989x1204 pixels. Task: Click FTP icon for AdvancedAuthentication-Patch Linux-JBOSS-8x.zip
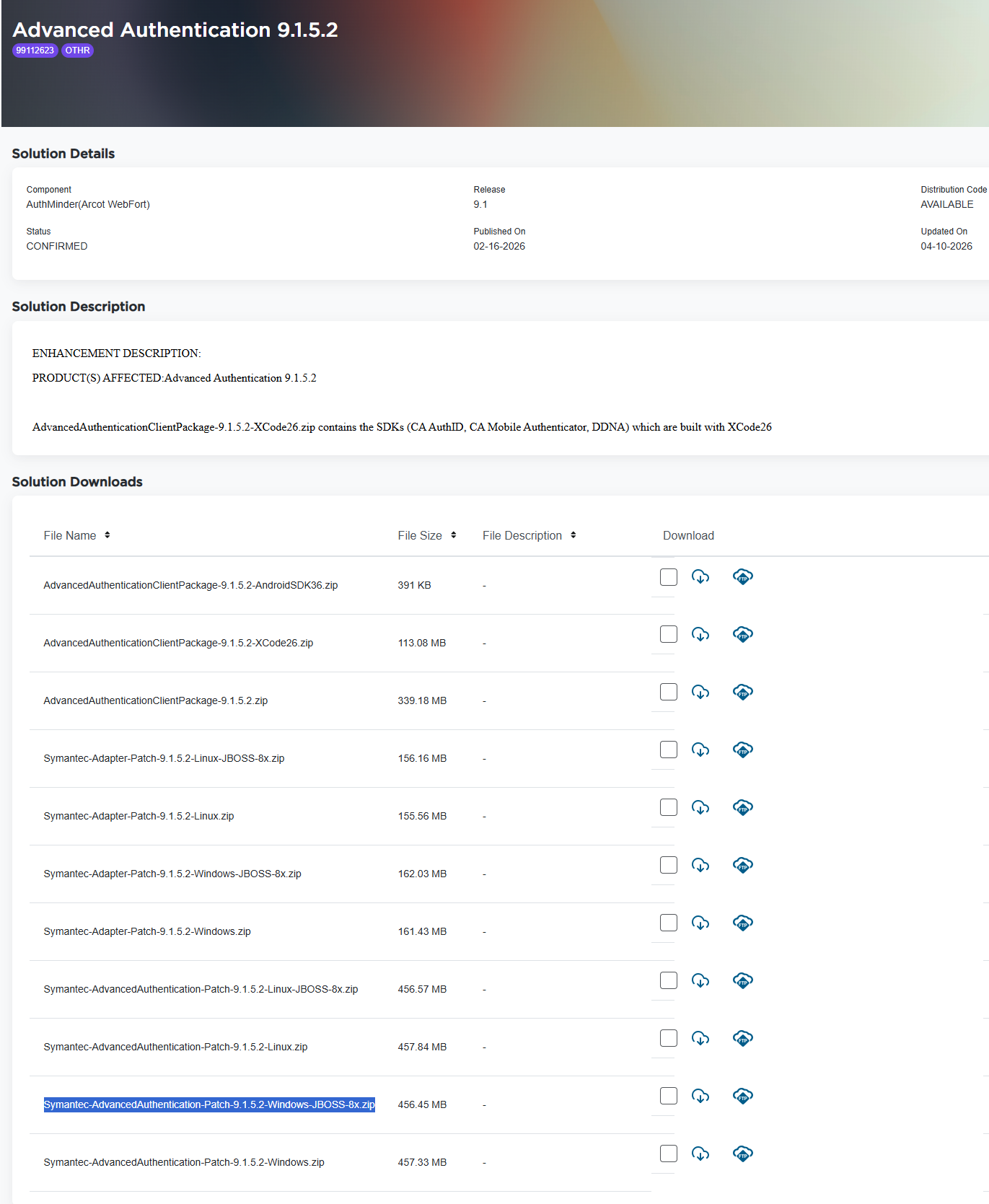tap(743, 980)
